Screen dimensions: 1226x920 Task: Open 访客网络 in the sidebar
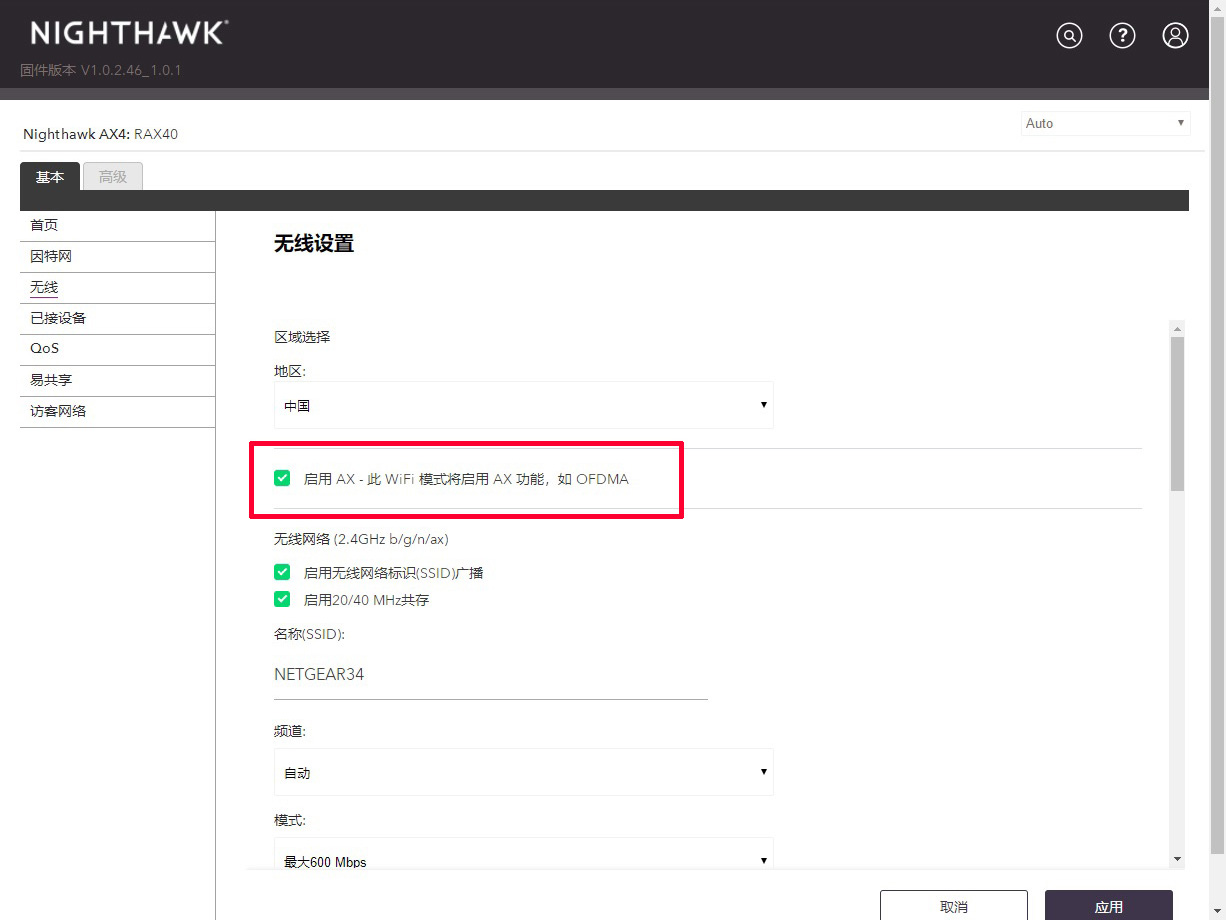[x=117, y=412]
